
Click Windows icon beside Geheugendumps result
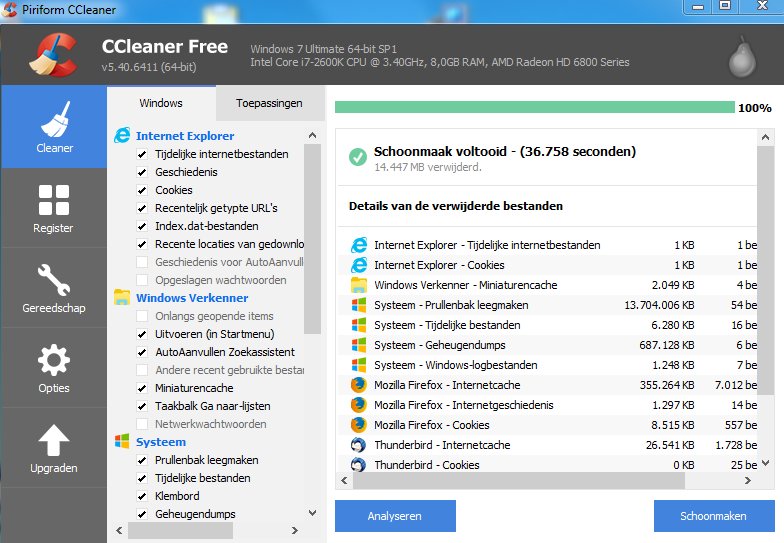(358, 345)
